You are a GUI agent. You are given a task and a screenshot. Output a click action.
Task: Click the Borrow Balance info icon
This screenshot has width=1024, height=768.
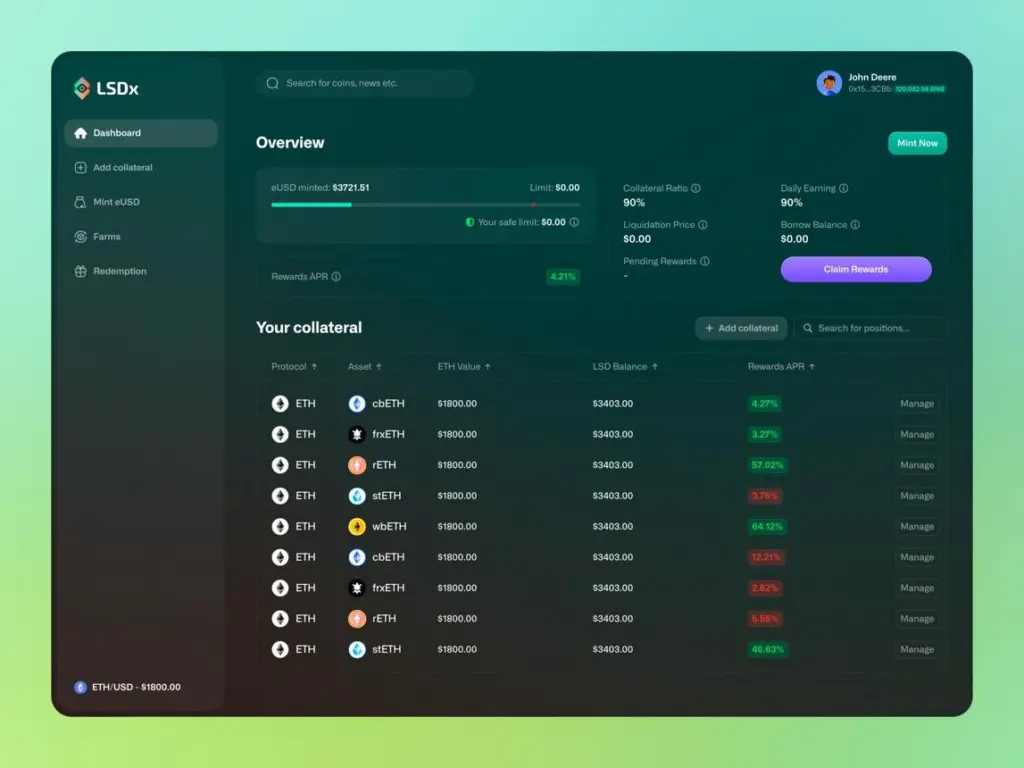tap(855, 225)
